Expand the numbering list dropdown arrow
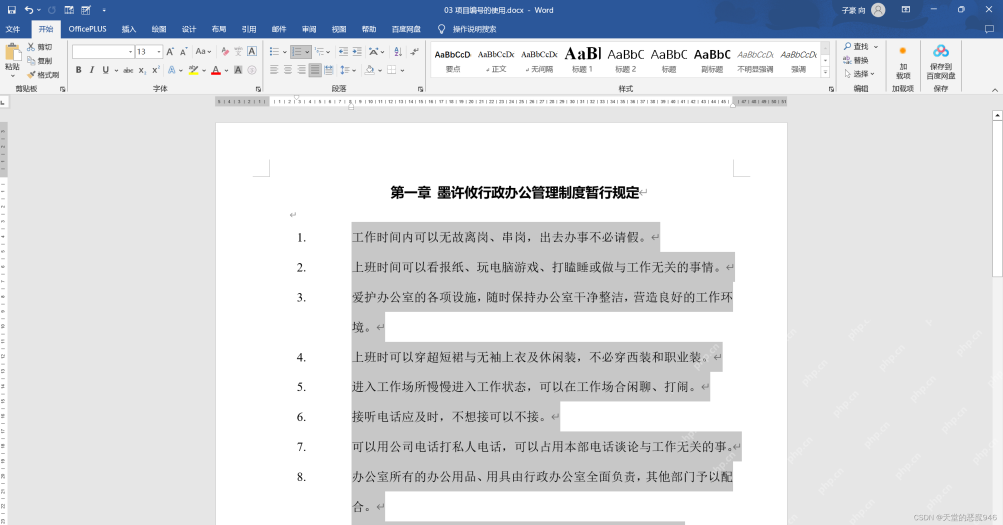 click(307, 52)
